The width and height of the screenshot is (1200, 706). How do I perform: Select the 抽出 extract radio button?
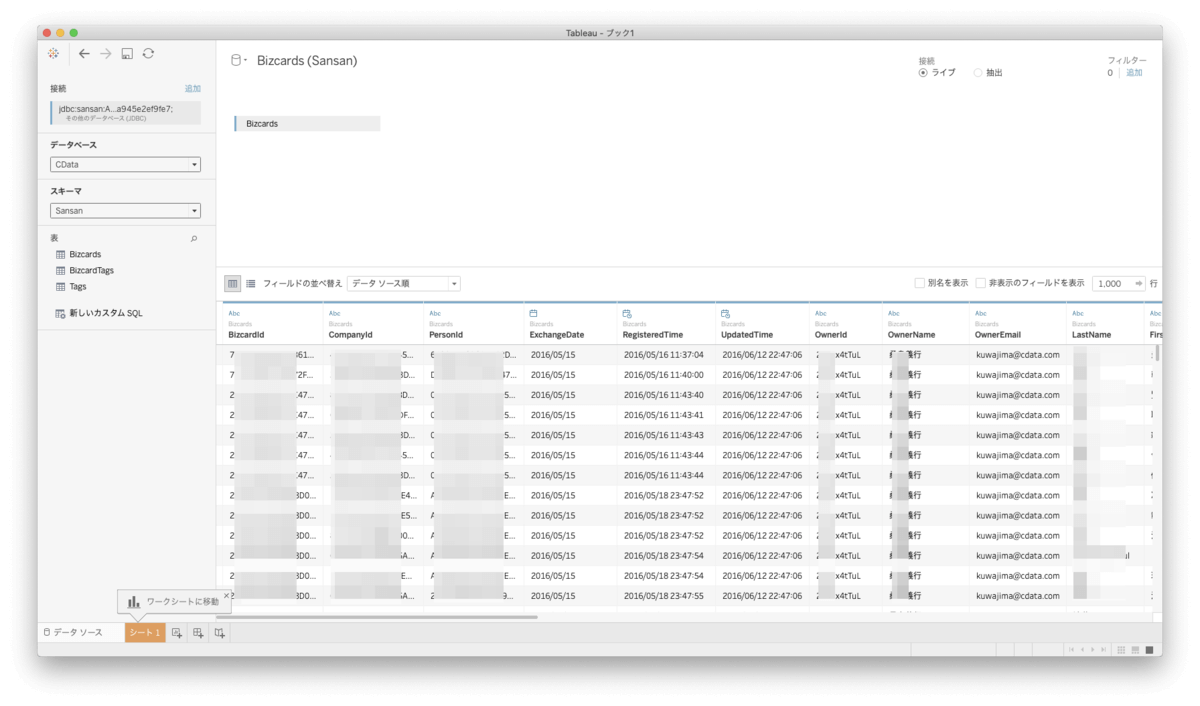tap(978, 73)
